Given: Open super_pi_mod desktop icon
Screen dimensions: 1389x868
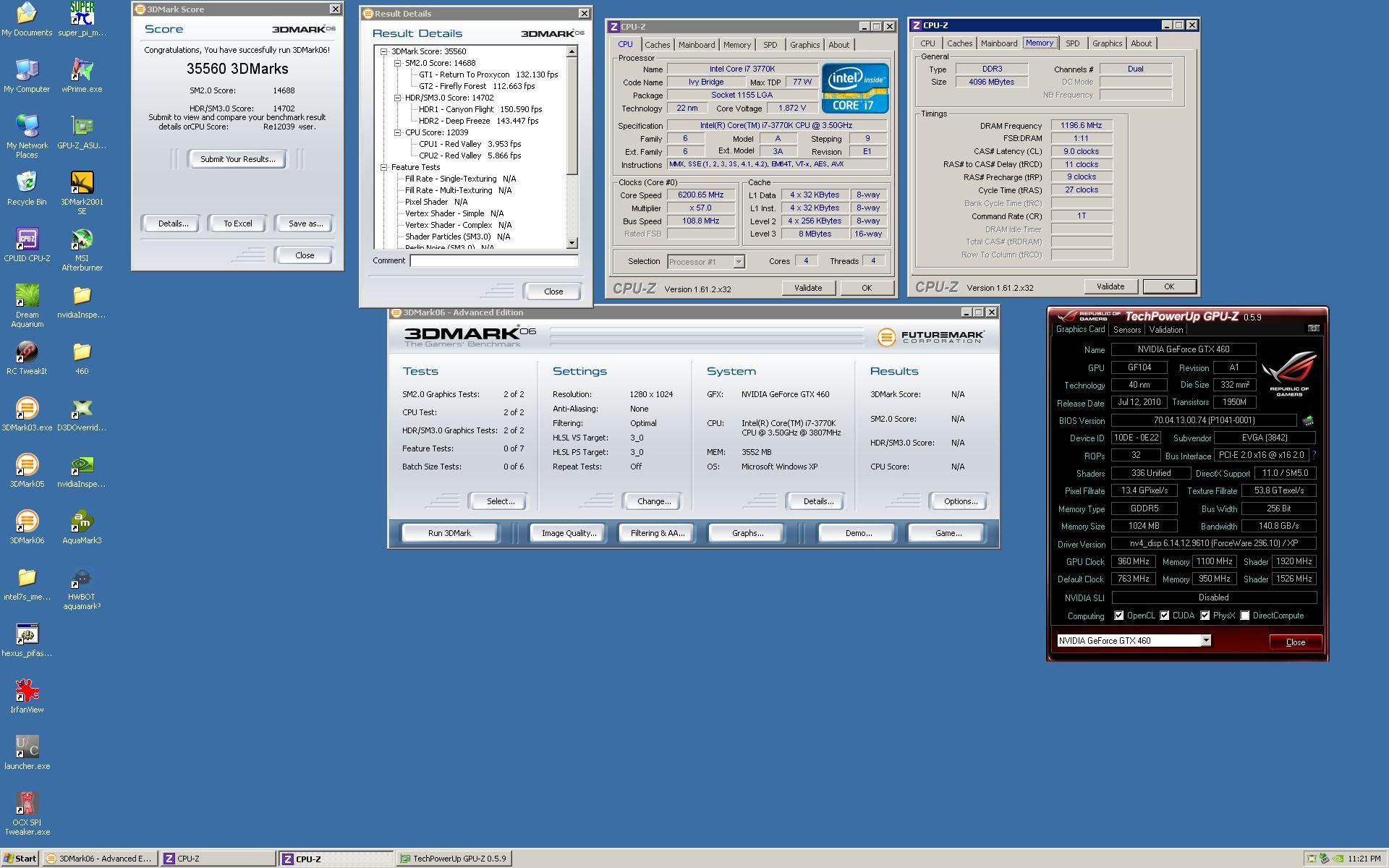Looking at the screenshot, I should click(82, 20).
